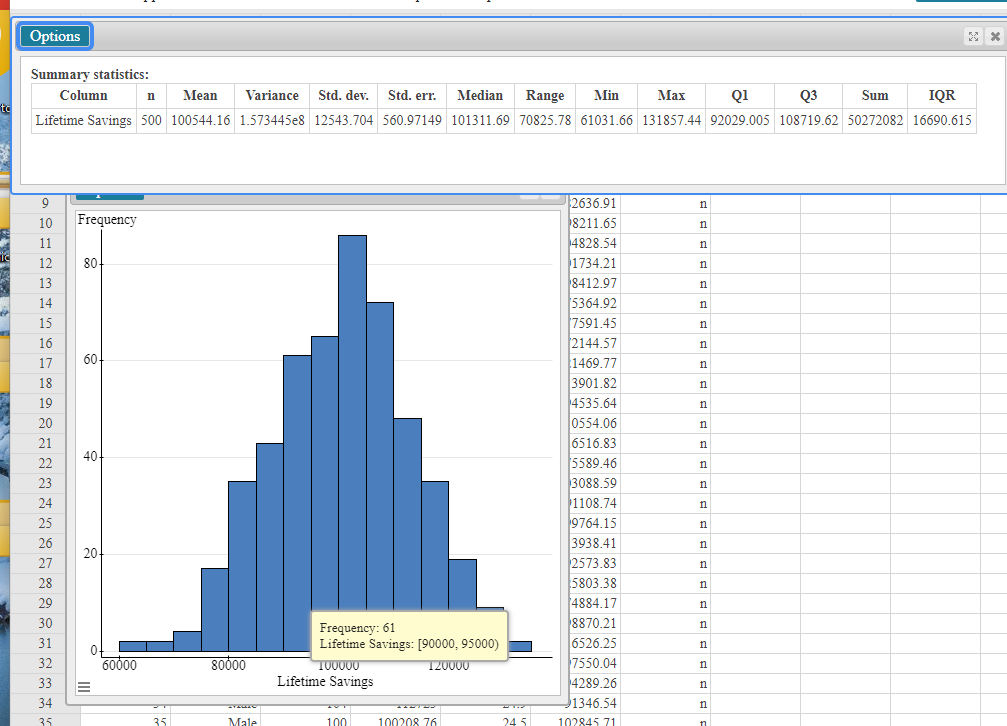Select the Range header cell
The height and width of the screenshot is (726, 1007).
(x=545, y=95)
